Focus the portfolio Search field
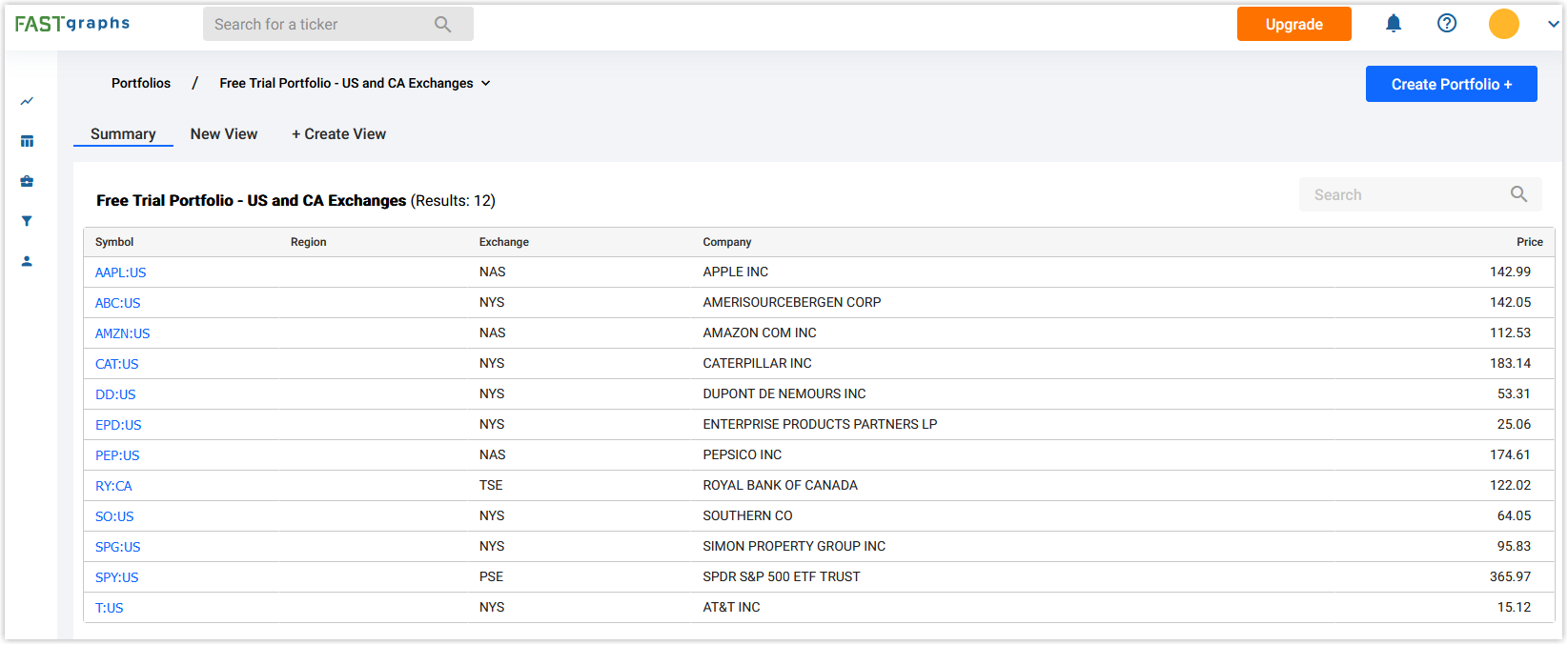Screen dimensions: 1568x645 1420,194
